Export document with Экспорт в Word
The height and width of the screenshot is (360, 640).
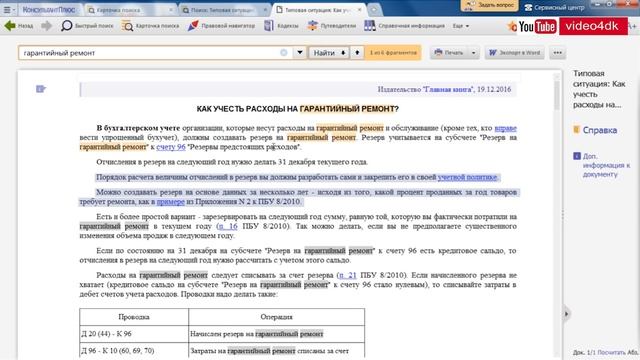[514, 53]
